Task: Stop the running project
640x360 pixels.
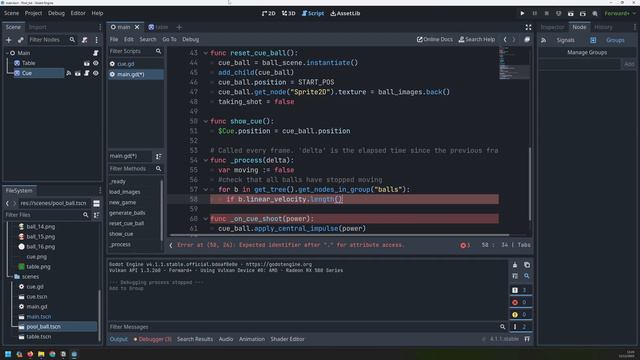Action: [547, 13]
